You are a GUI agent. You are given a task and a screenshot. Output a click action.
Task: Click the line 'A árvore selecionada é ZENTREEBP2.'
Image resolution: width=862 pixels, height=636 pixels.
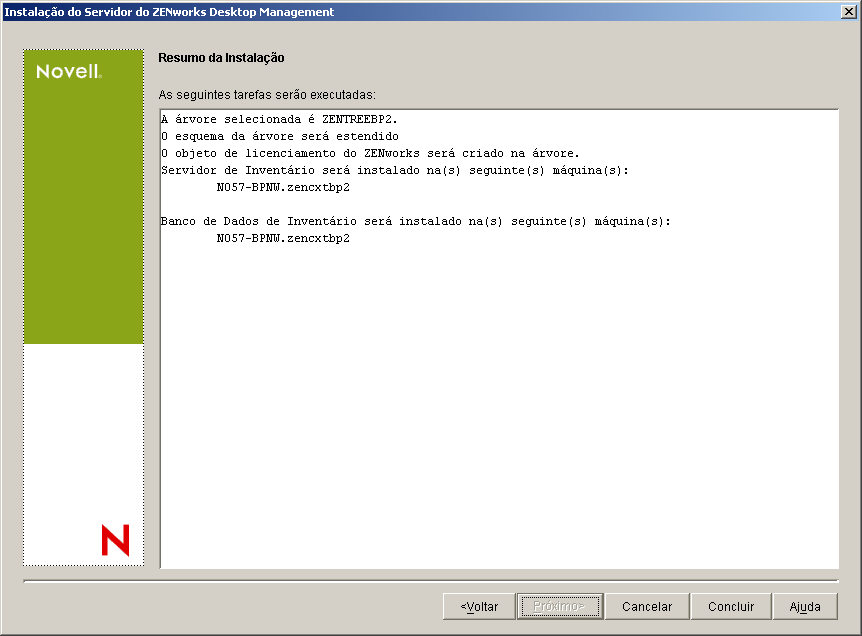click(x=279, y=119)
